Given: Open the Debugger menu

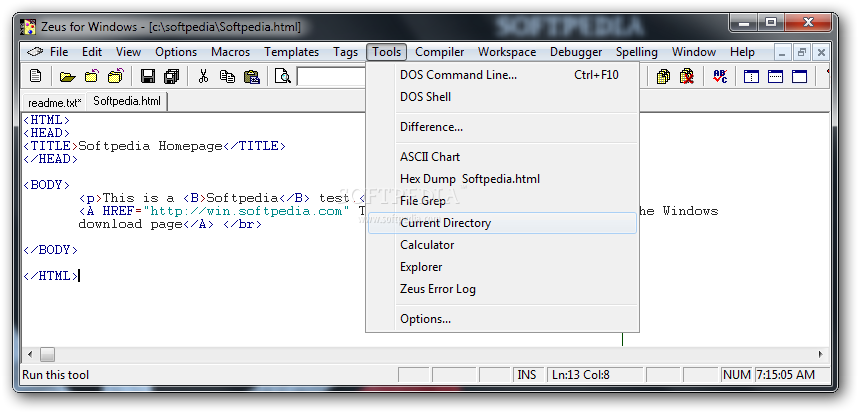Looking at the screenshot, I should pos(576,52).
